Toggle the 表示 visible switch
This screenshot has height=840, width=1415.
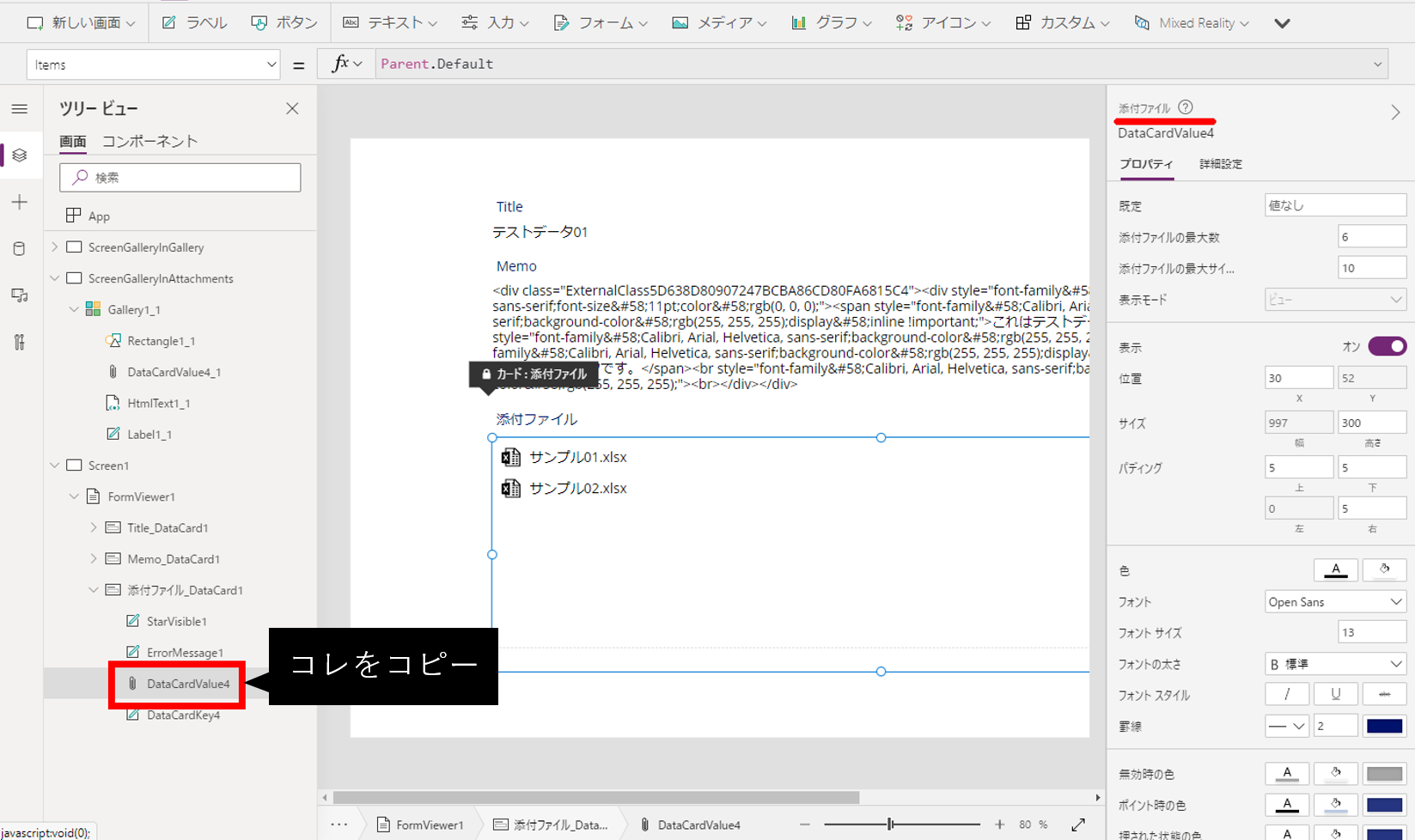click(x=1387, y=346)
